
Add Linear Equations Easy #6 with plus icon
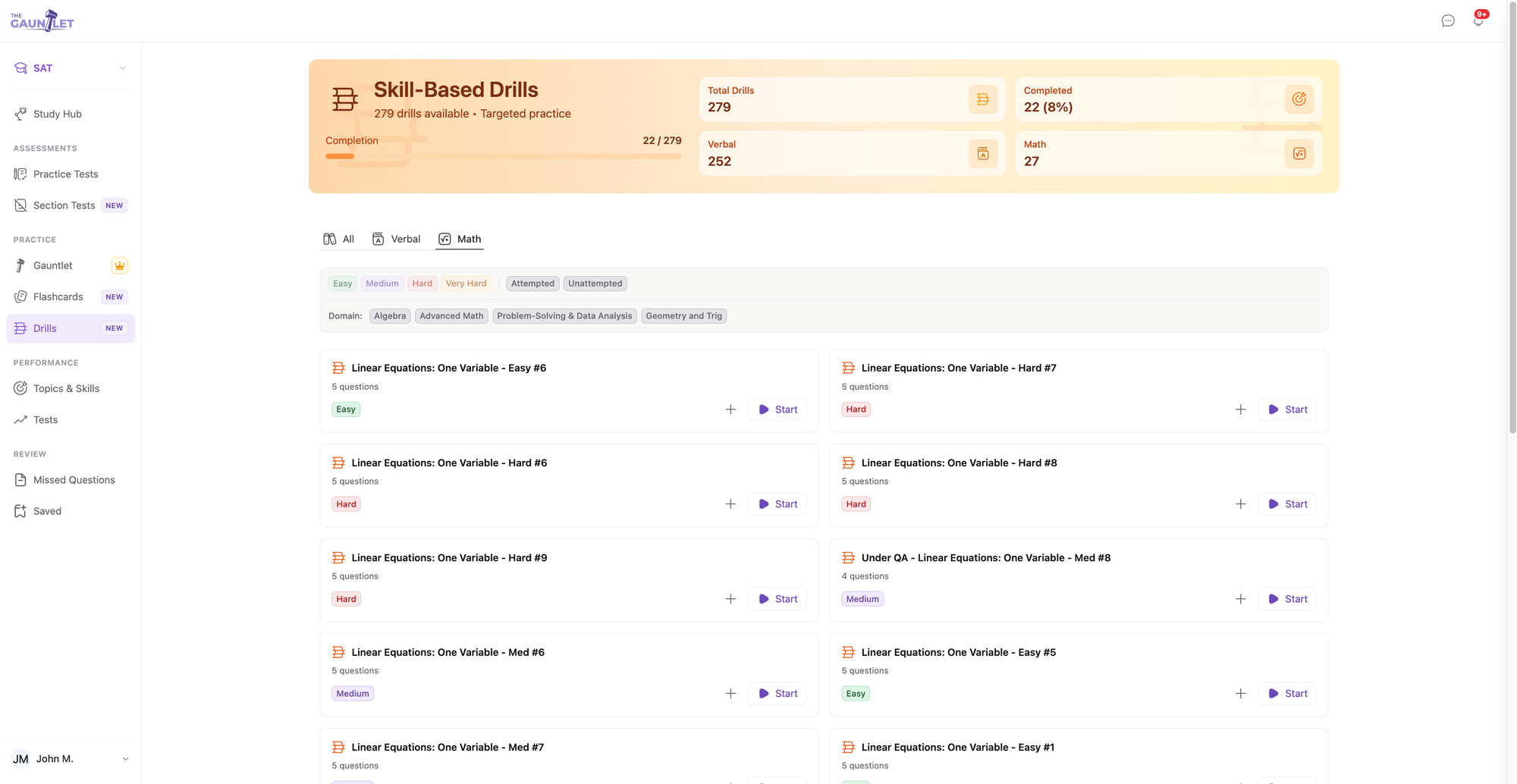pos(730,409)
